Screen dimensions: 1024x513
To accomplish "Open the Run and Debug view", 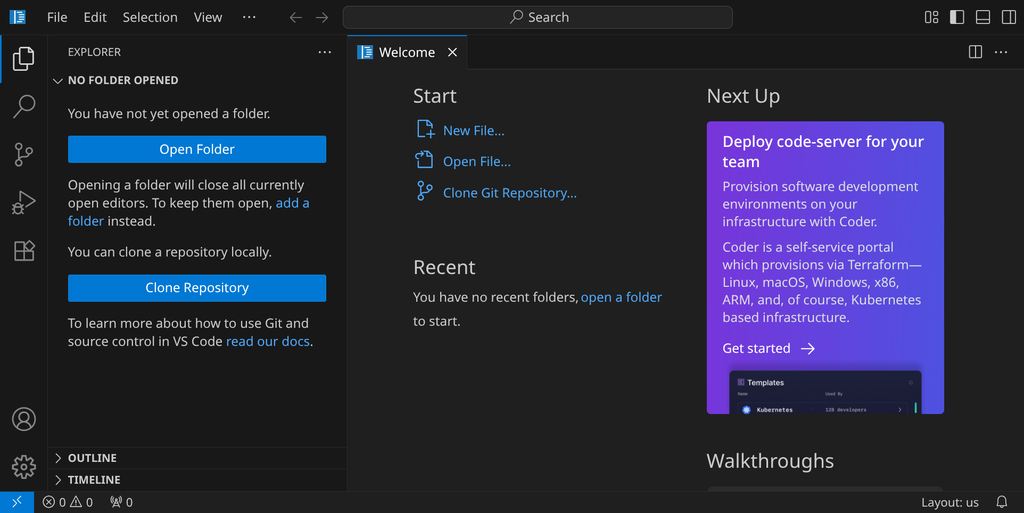I will coord(24,203).
